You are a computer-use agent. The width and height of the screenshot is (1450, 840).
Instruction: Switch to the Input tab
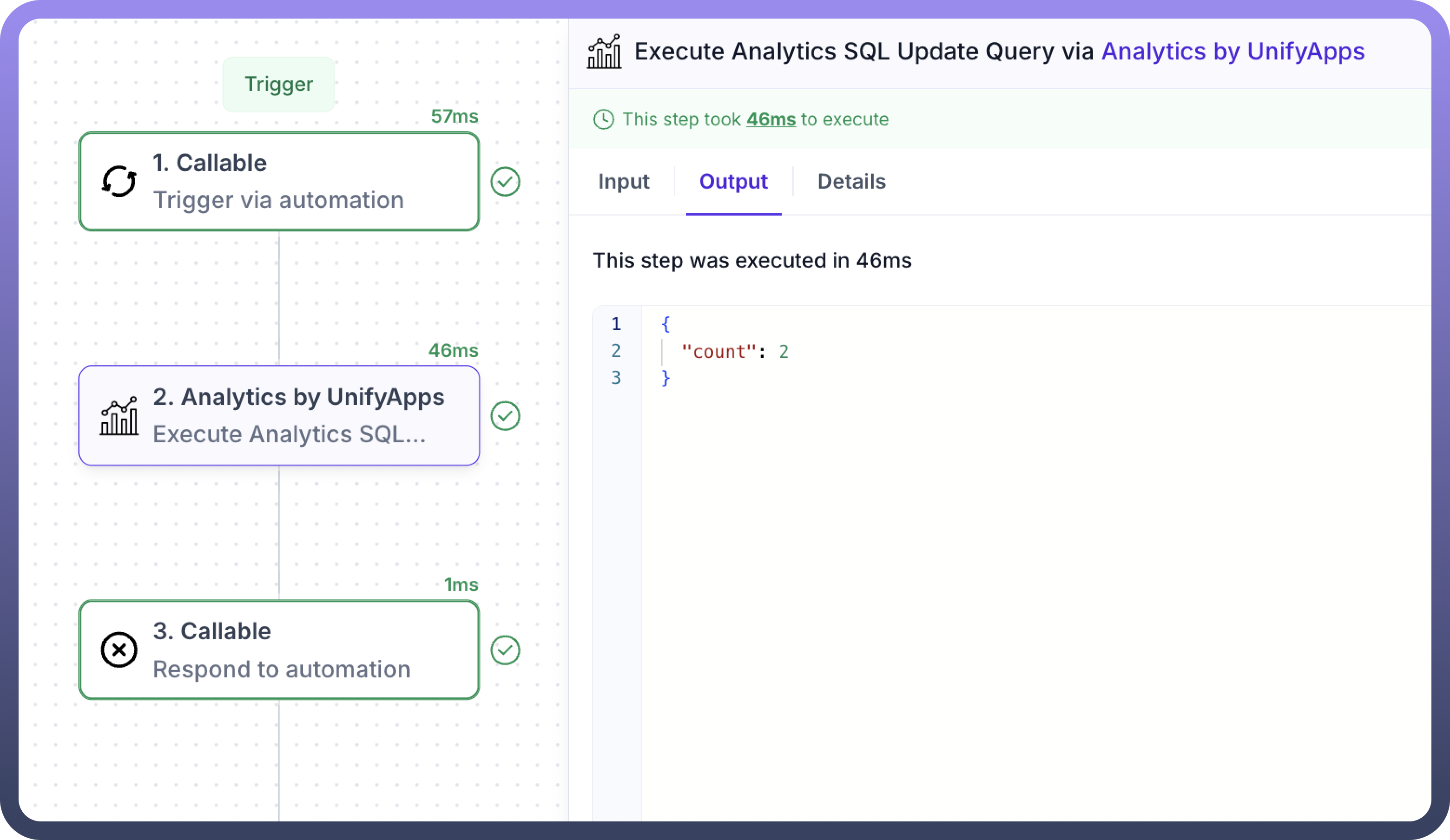tap(623, 182)
